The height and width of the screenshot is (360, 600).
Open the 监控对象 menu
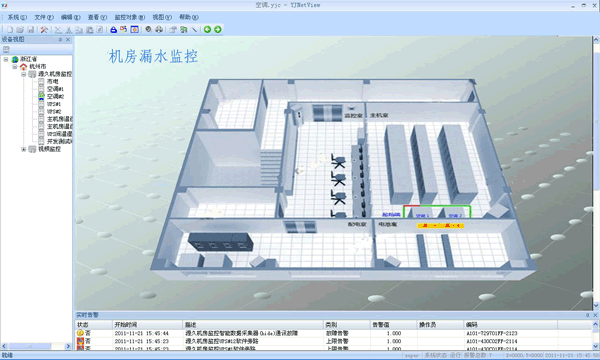[129, 17]
